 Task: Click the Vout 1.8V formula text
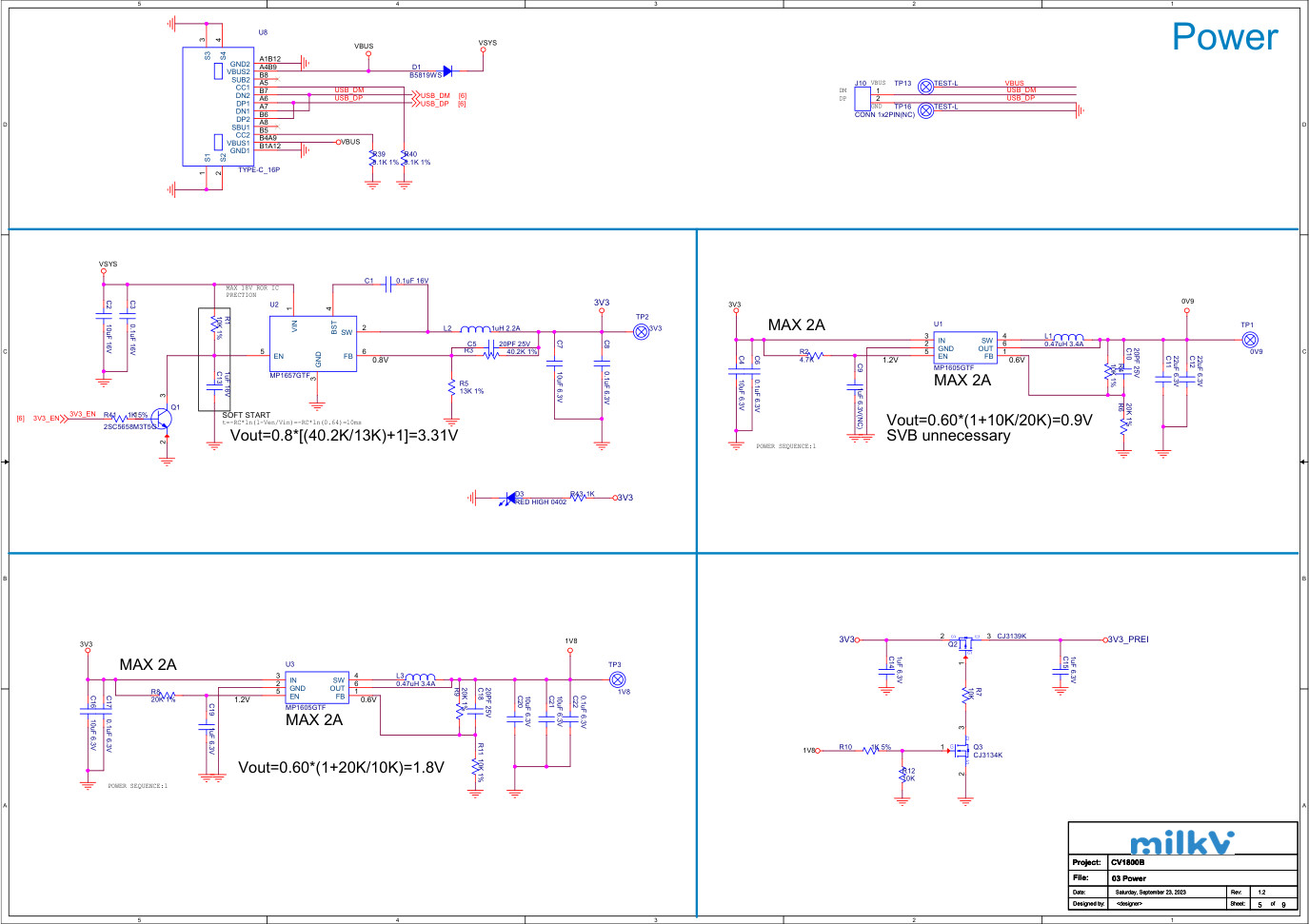tap(341, 767)
